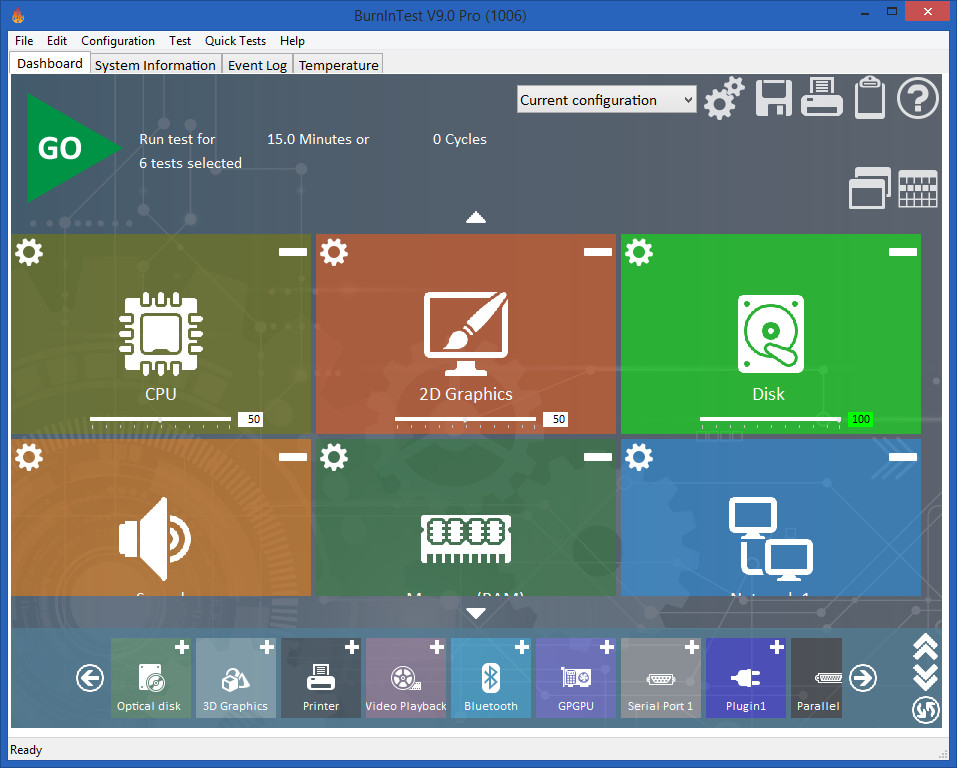
Task: Click the double down chevron icon
Action: point(925,677)
